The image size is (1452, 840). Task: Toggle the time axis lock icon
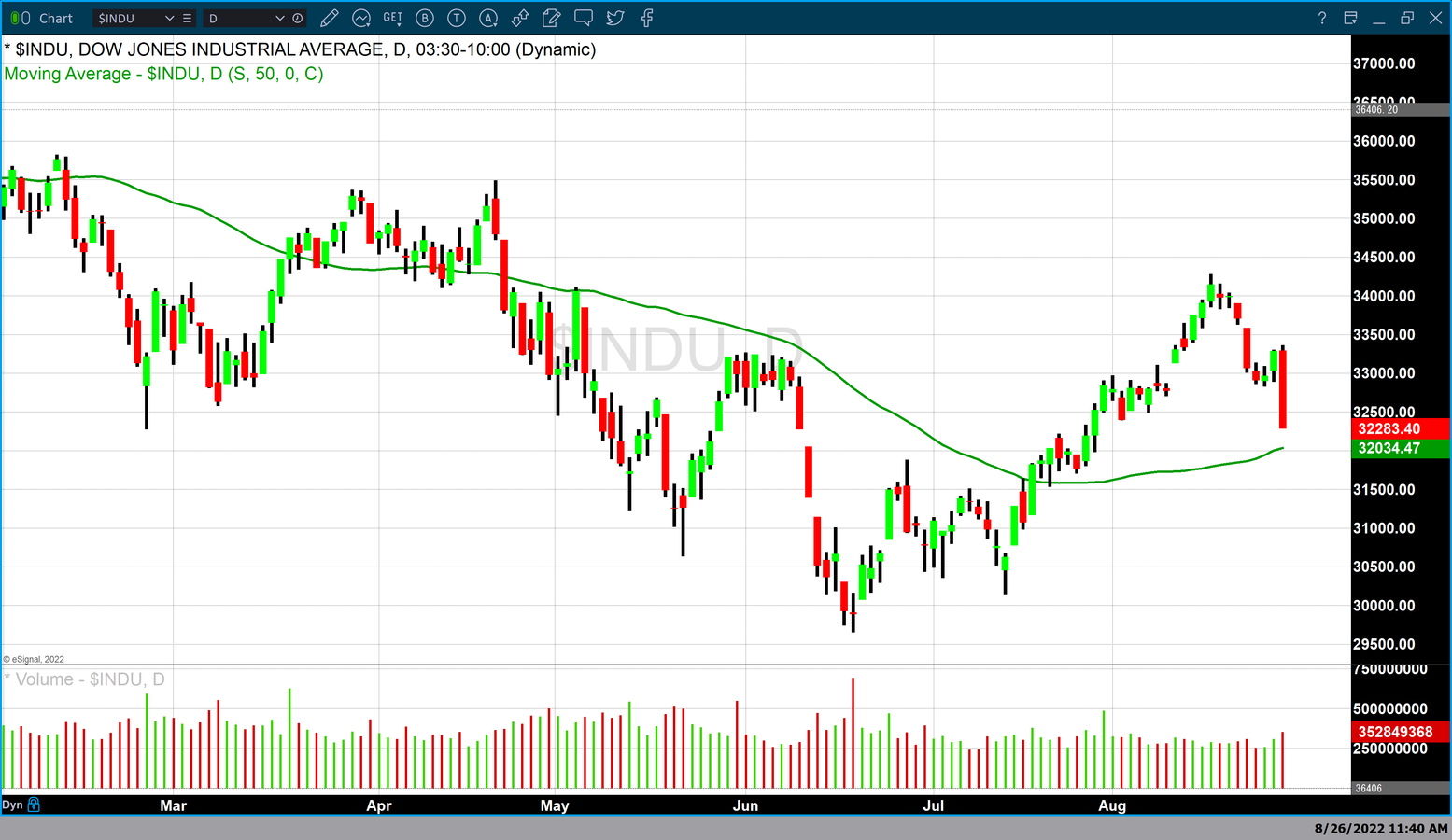[x=35, y=804]
